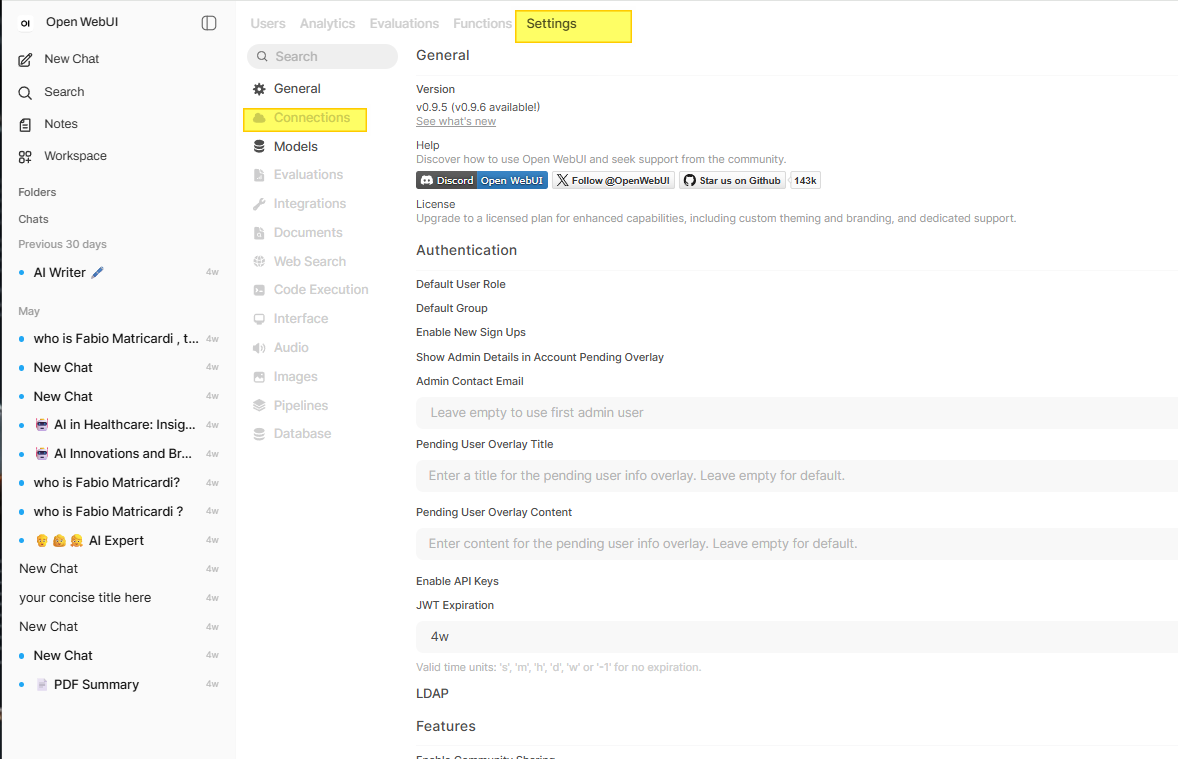Click the Search magnifier icon in sidebar

tap(26, 92)
